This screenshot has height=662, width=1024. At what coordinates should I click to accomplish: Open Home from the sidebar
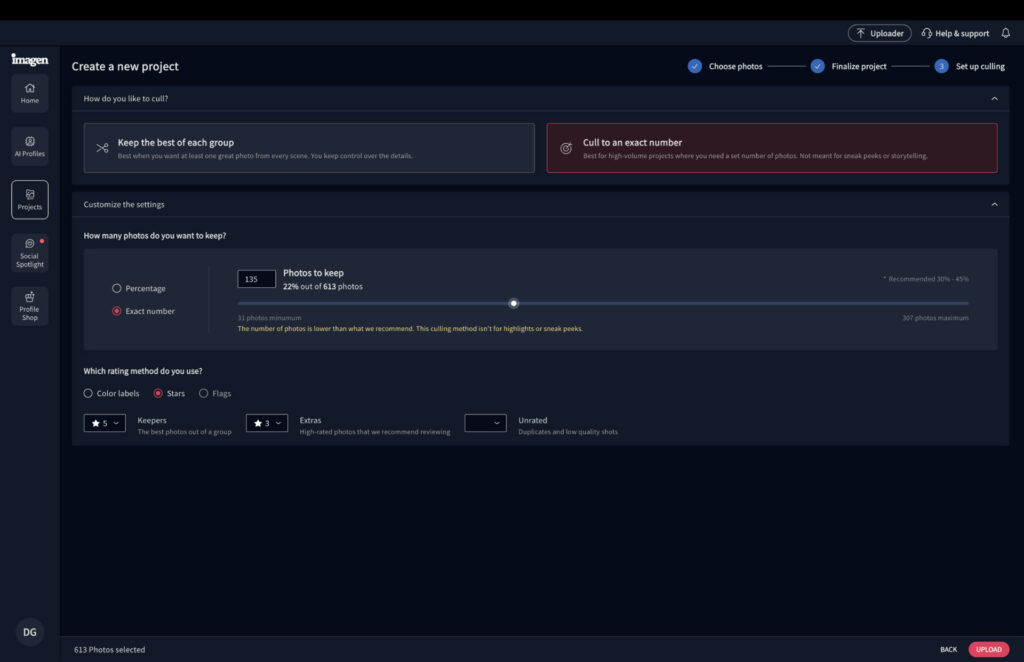pos(30,93)
